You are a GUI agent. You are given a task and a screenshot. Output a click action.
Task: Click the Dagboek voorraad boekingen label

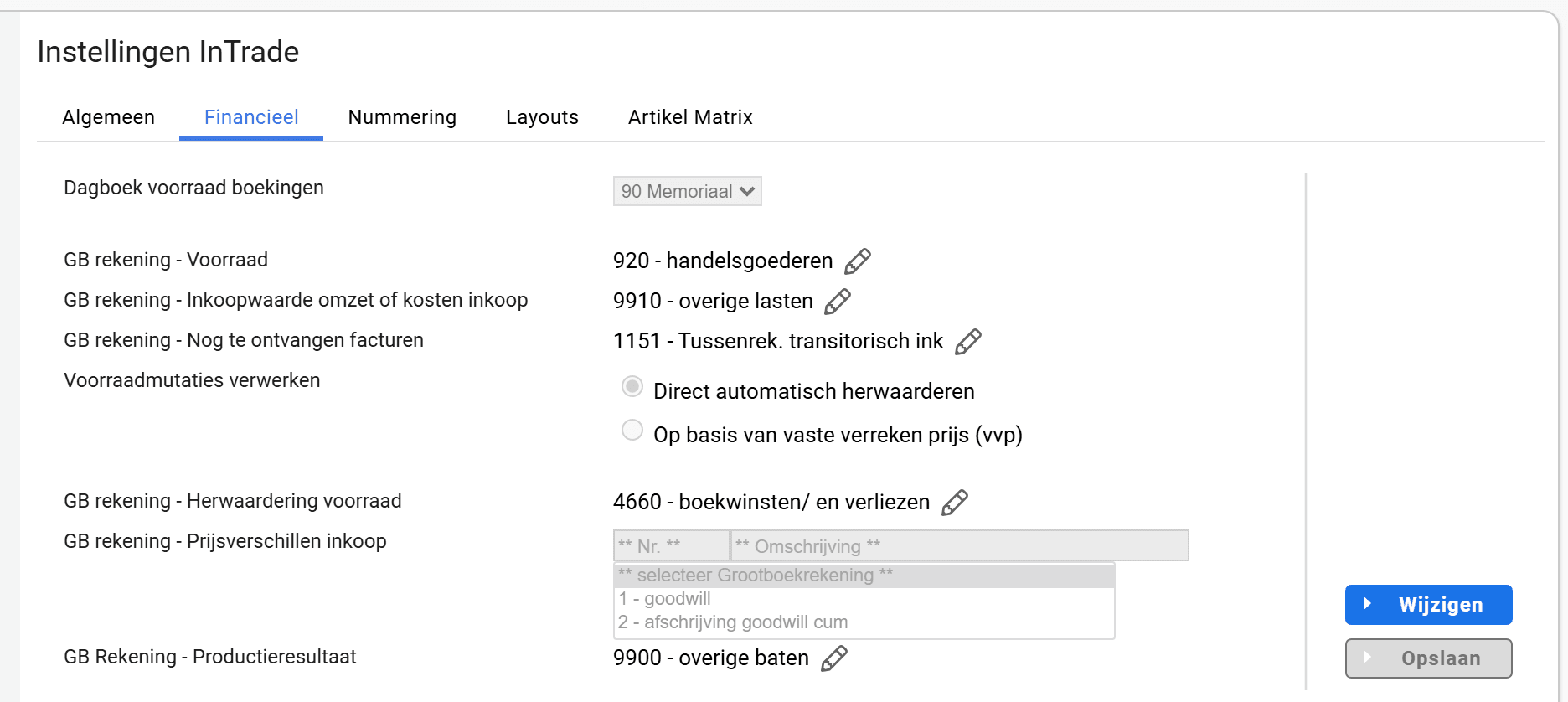pyautogui.click(x=193, y=188)
